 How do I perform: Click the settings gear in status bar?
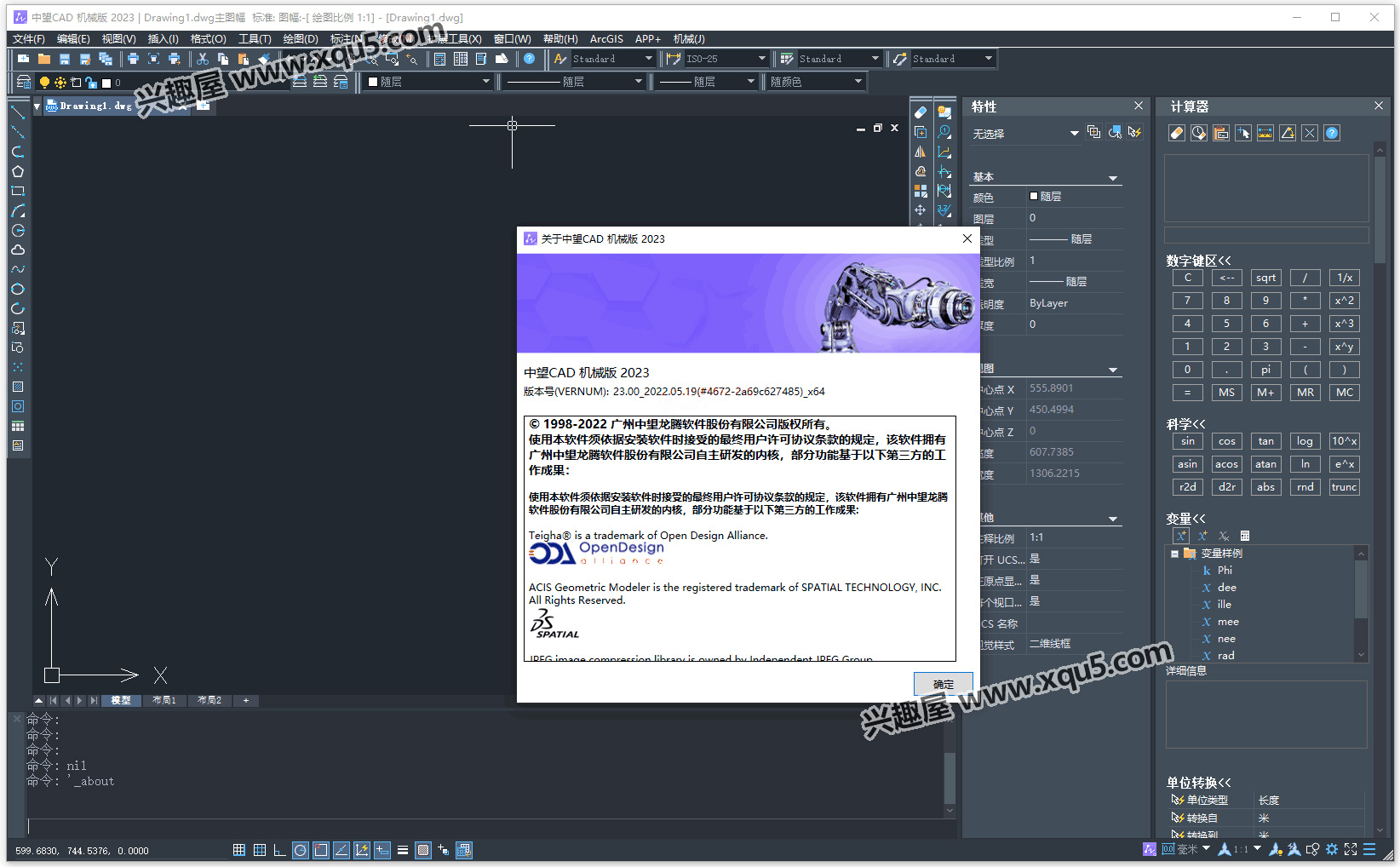point(1332,849)
